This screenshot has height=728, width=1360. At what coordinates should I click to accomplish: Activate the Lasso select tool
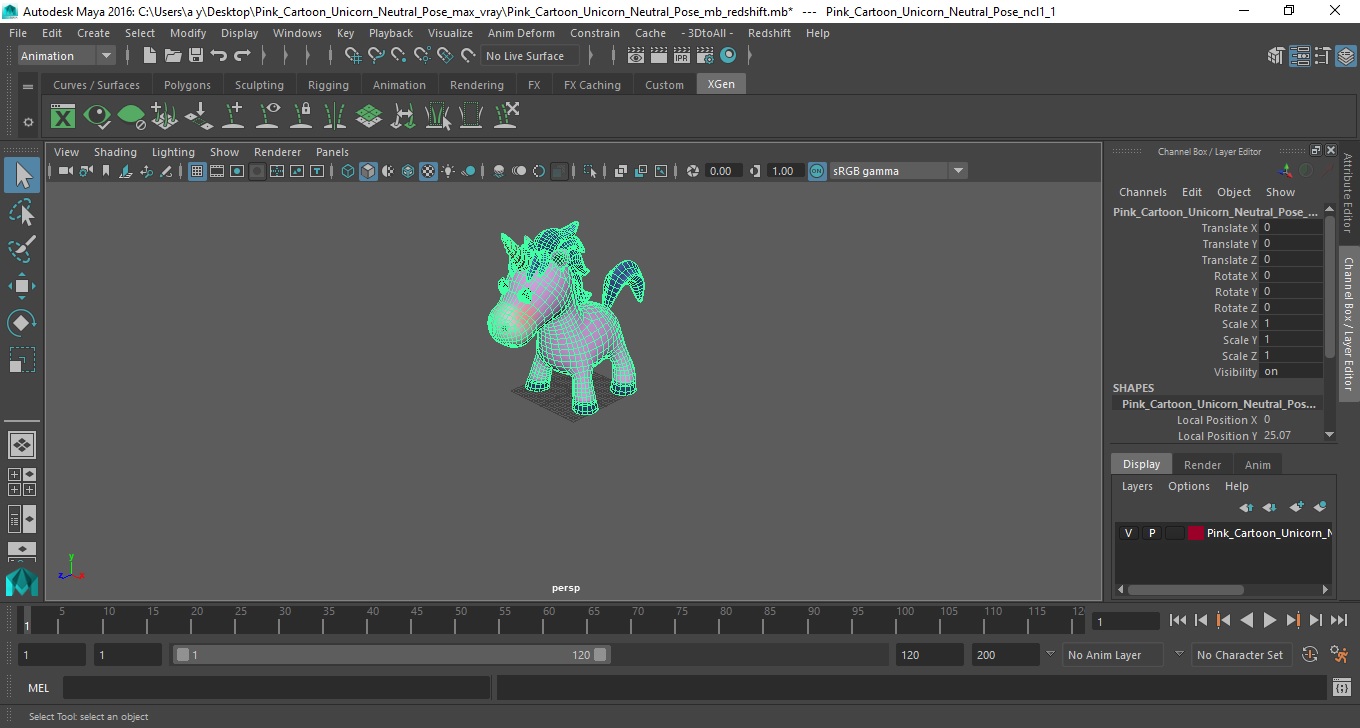[22, 213]
